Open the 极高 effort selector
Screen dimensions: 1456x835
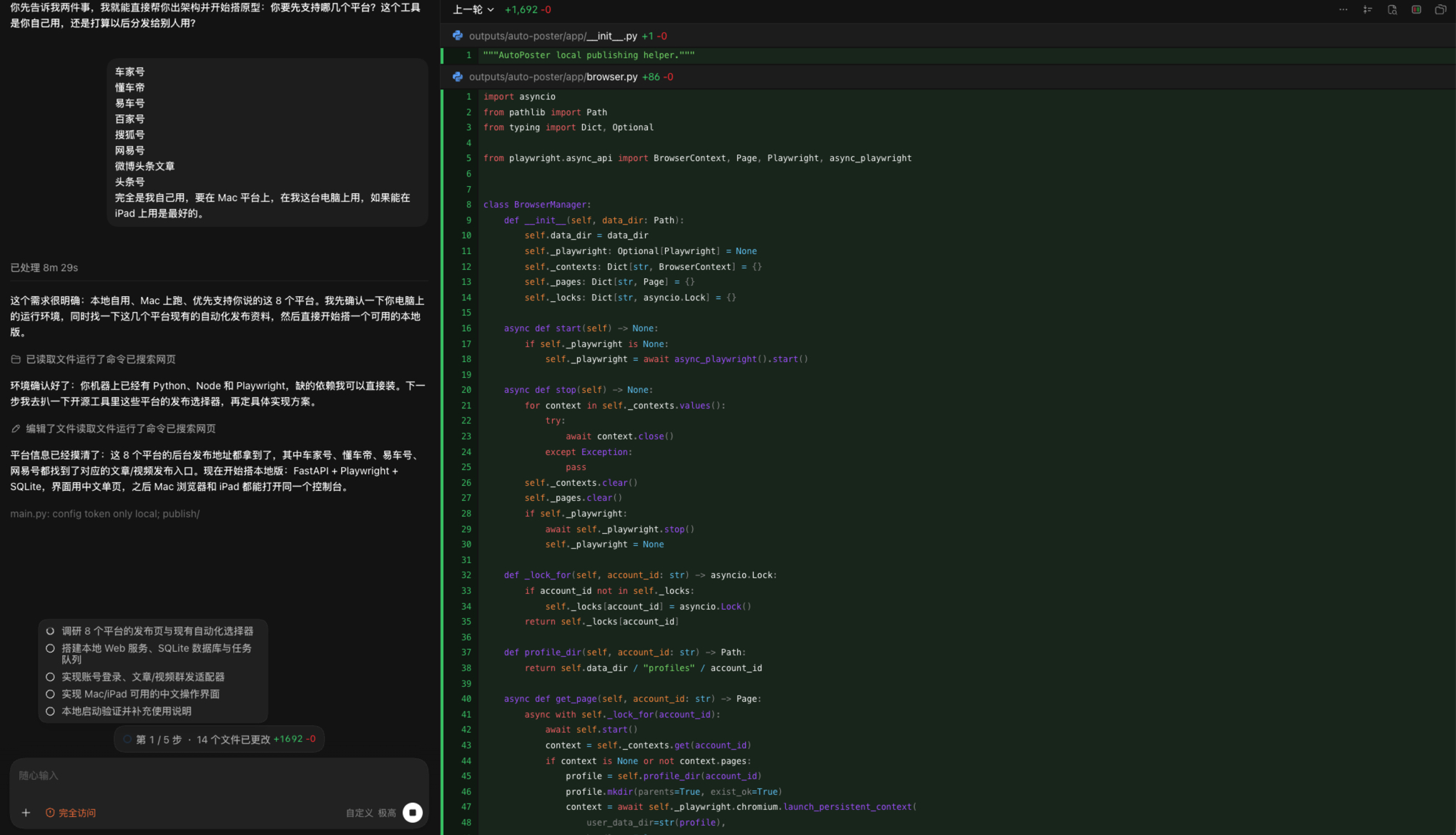pyautogui.click(x=387, y=813)
